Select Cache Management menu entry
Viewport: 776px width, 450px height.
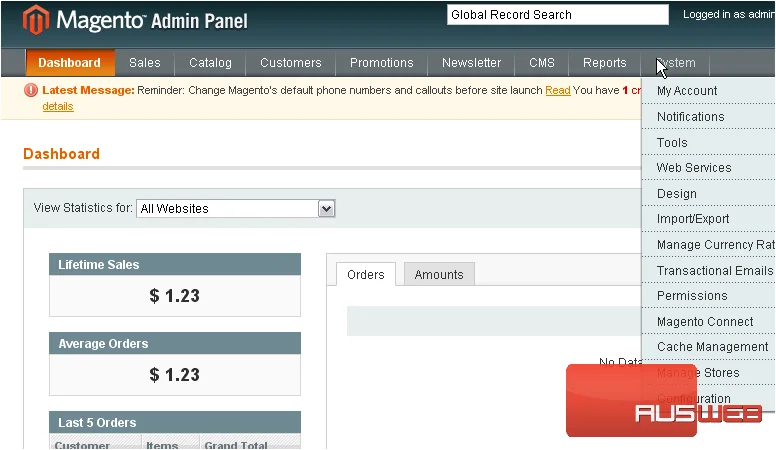[x=709, y=347]
